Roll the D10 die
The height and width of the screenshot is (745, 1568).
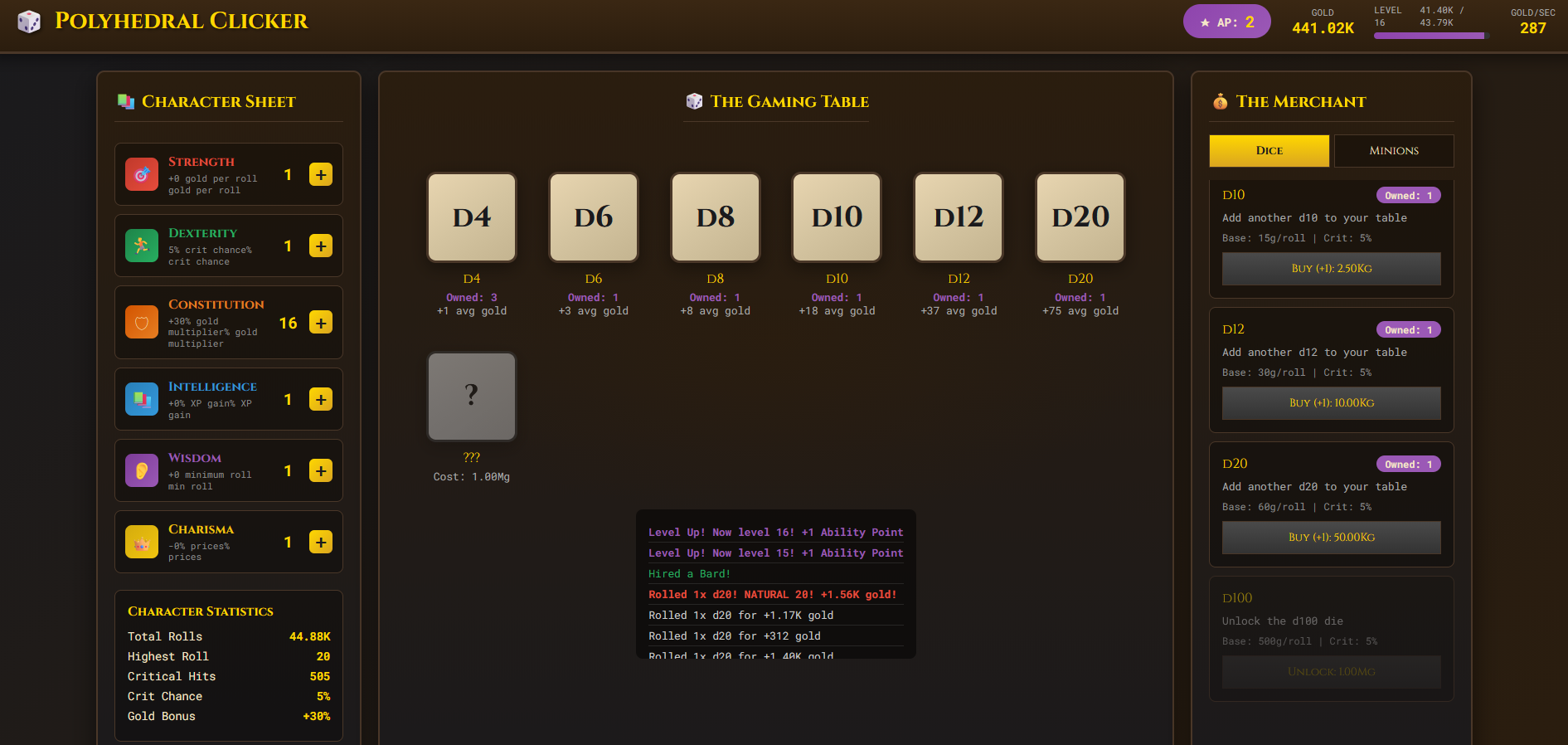click(x=837, y=217)
